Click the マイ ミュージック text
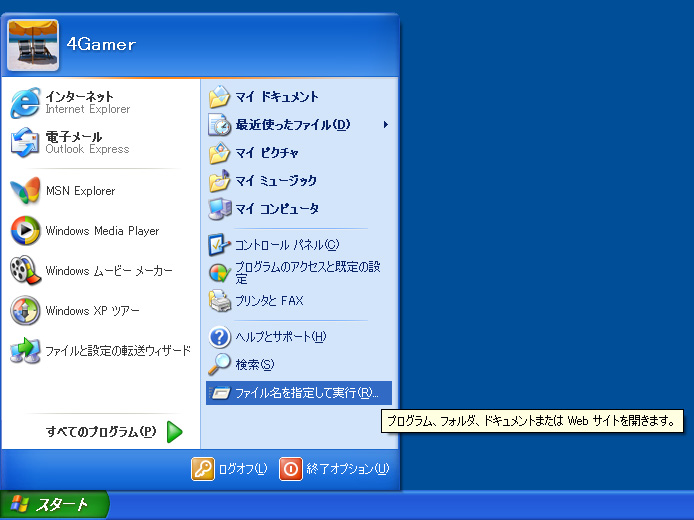 tap(276, 181)
